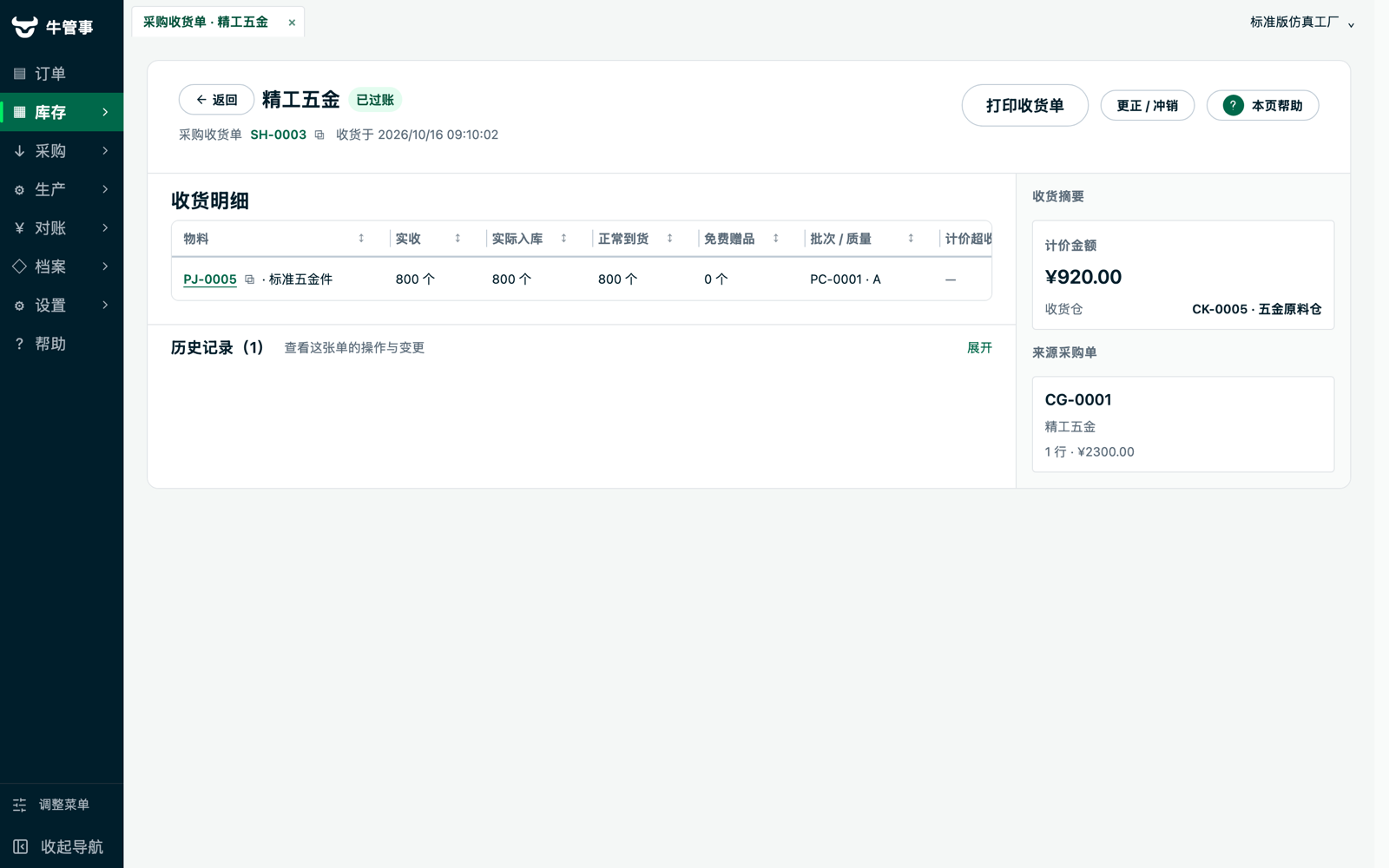Viewport: 1389px width, 868px height.
Task: Click the 生产 gear icon
Action: pos(19,189)
